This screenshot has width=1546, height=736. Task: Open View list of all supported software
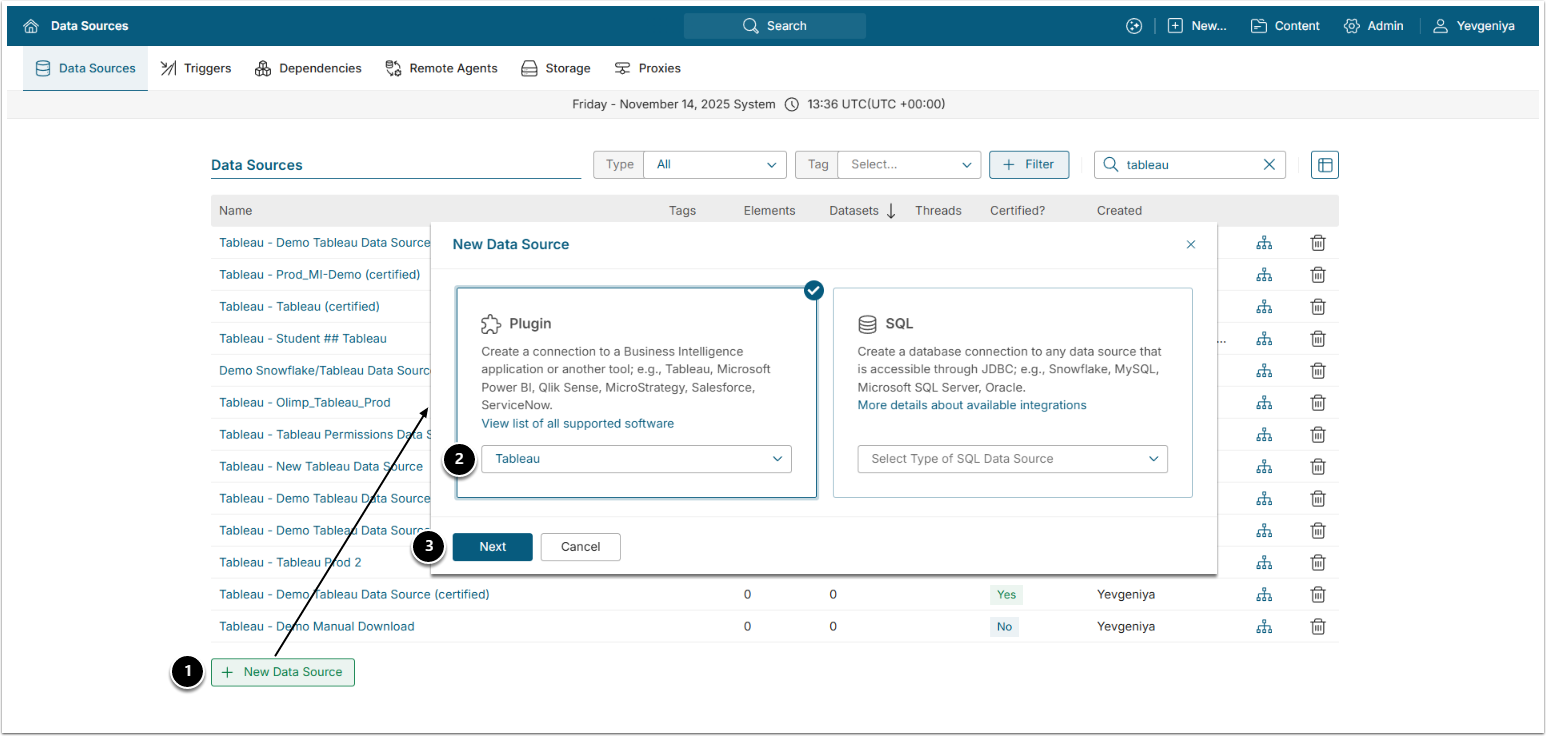(577, 424)
